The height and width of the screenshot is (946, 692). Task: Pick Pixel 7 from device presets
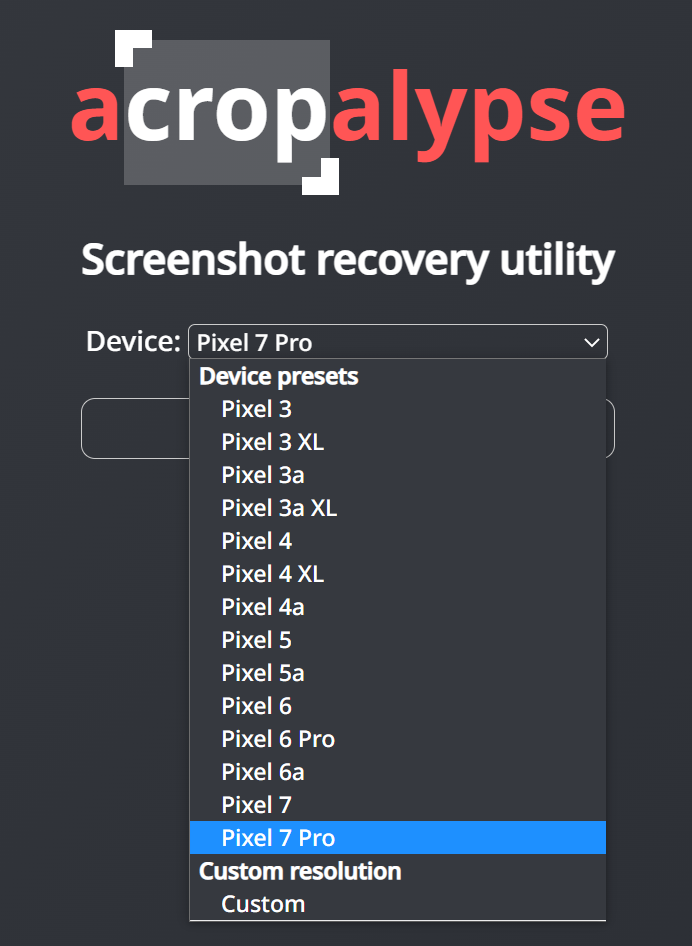(257, 805)
